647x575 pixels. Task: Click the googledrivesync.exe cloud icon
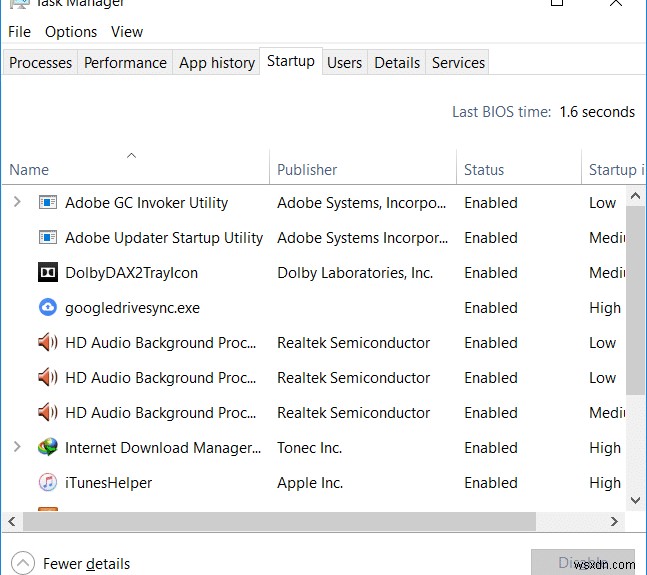point(47,308)
